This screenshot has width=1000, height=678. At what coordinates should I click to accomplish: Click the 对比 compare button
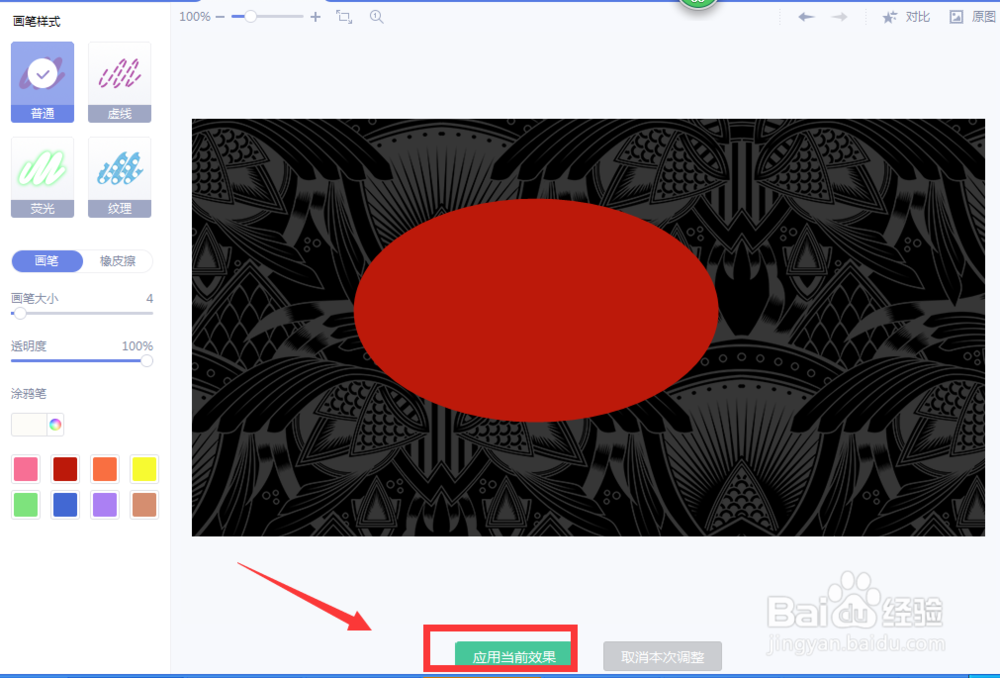click(906, 17)
